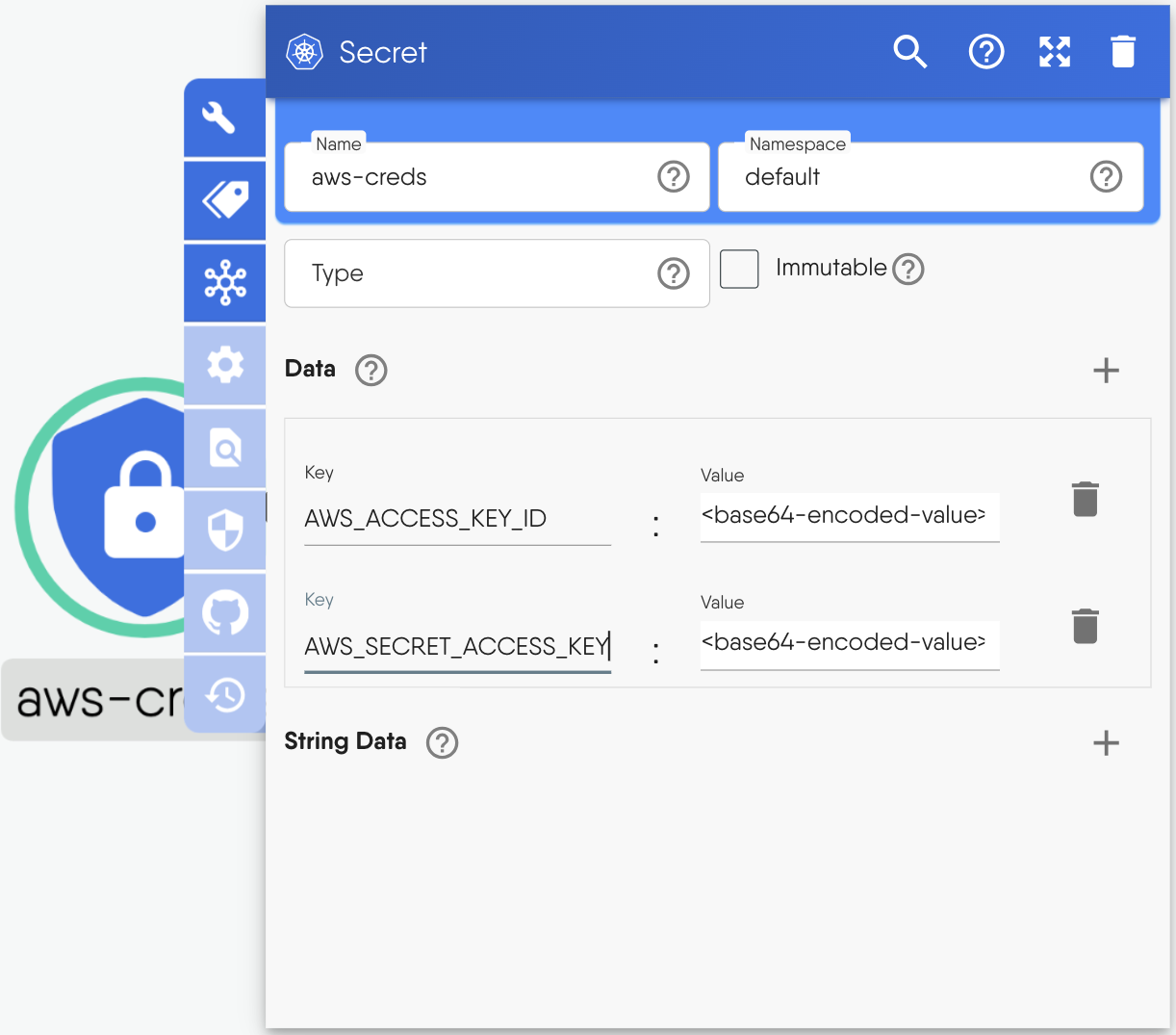Delete the AWS_ACCESS_KEY_ID row via trash icon
Image resolution: width=1176 pixels, height=1035 pixels.
(1086, 499)
